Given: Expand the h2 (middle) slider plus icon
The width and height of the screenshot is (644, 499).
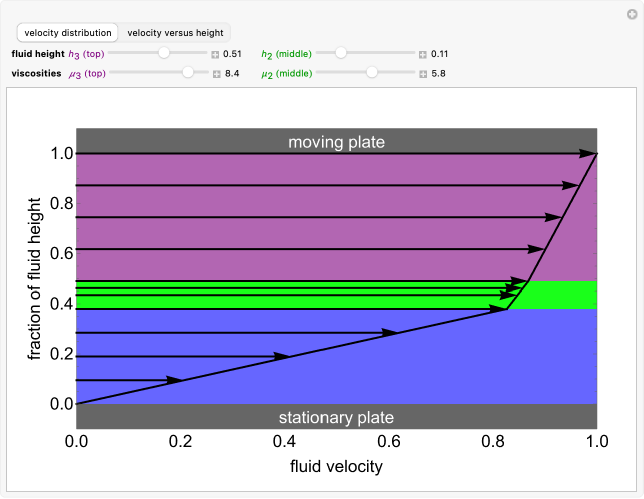Looking at the screenshot, I should click(x=422, y=54).
